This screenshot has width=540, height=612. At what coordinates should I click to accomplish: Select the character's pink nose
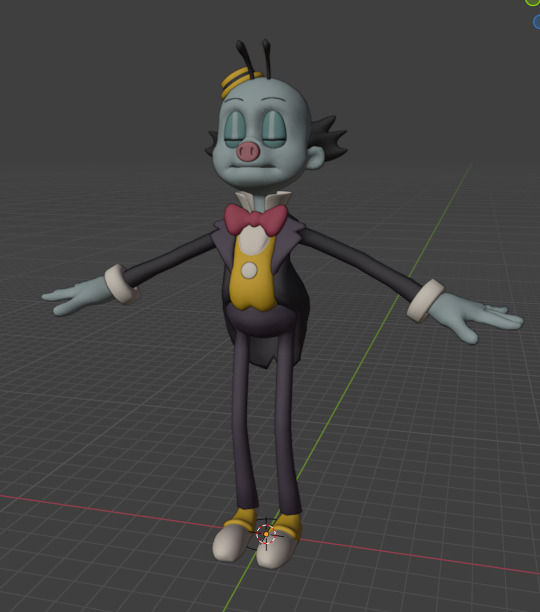248,152
